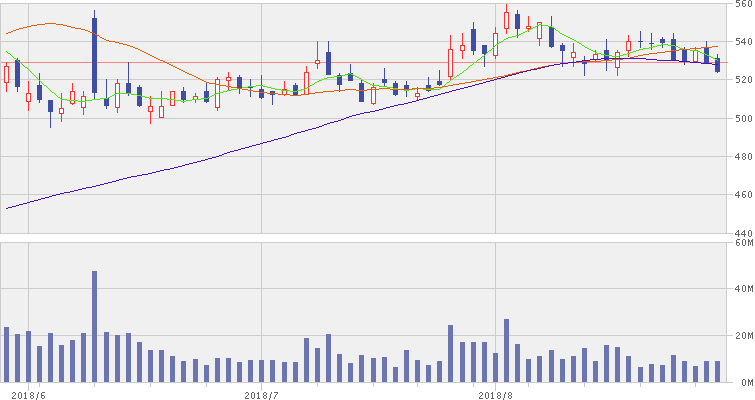The width and height of the screenshot is (755, 400).
Task: Select the last candlestick on the right
Action: pyautogui.click(x=717, y=65)
